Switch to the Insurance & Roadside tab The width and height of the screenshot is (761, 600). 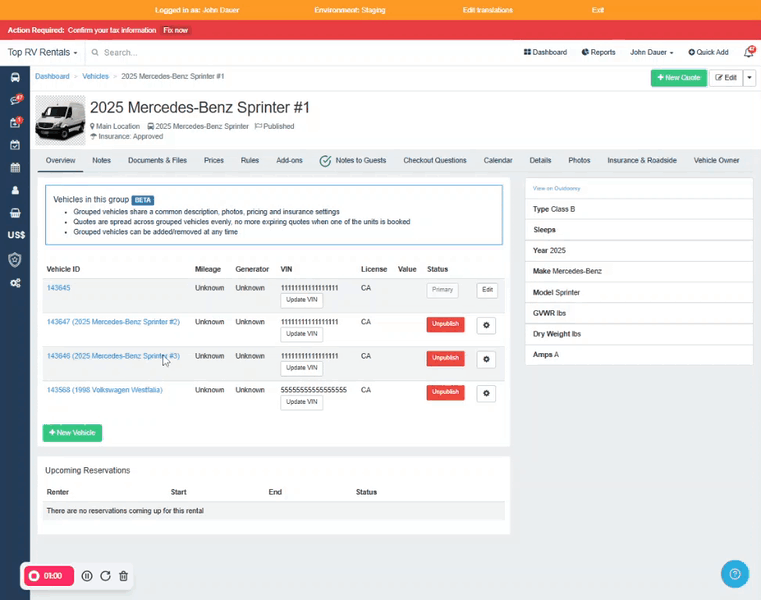pyautogui.click(x=642, y=160)
